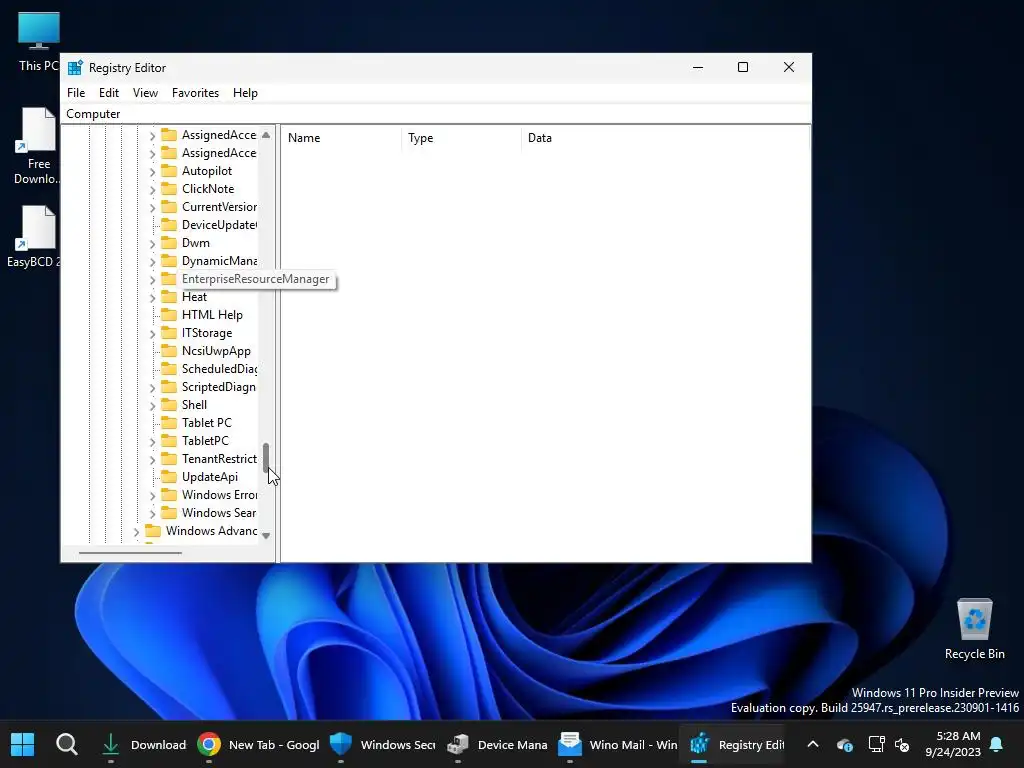Image resolution: width=1024 pixels, height=768 pixels.
Task: Click the Type column header
Action: (x=462, y=138)
